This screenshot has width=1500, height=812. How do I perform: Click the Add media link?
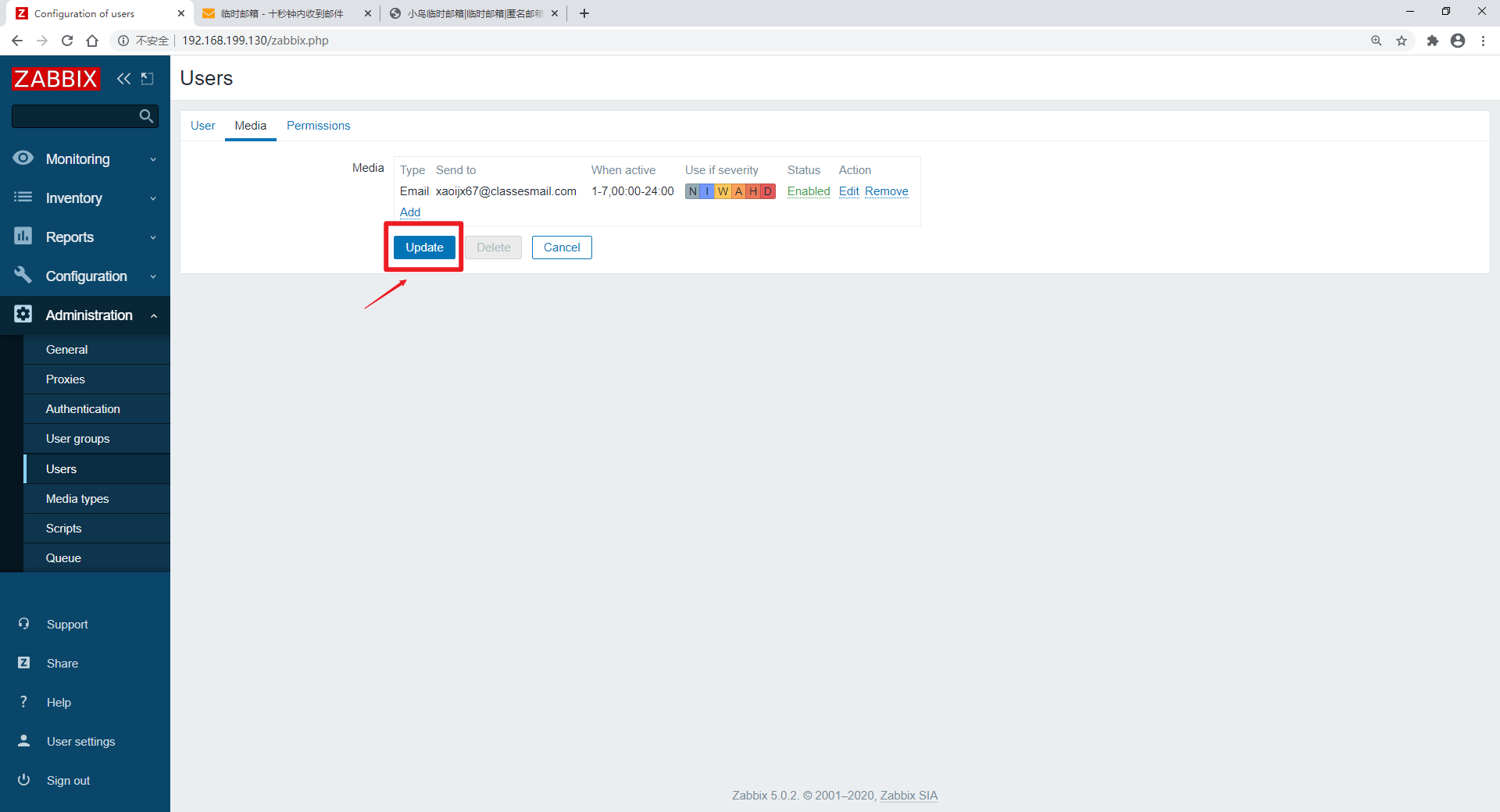tap(410, 212)
